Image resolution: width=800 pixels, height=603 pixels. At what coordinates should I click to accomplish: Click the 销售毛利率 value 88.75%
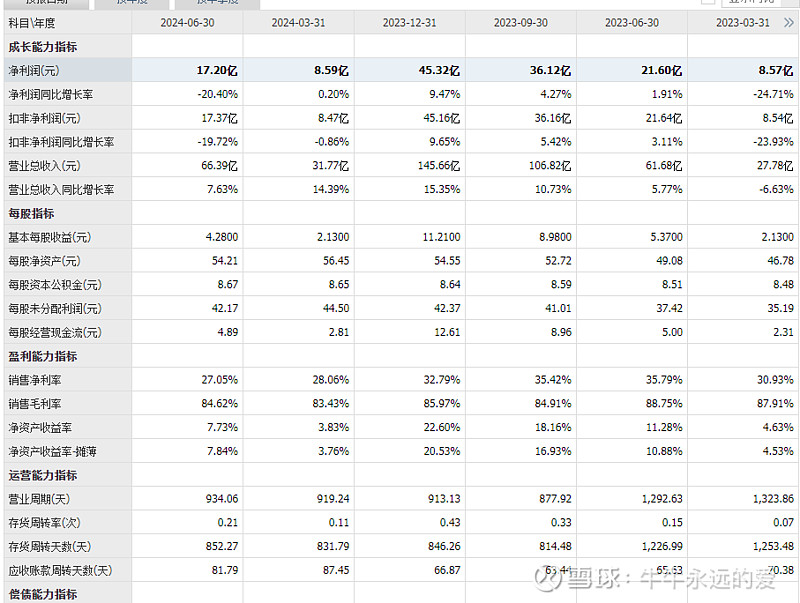tap(664, 404)
